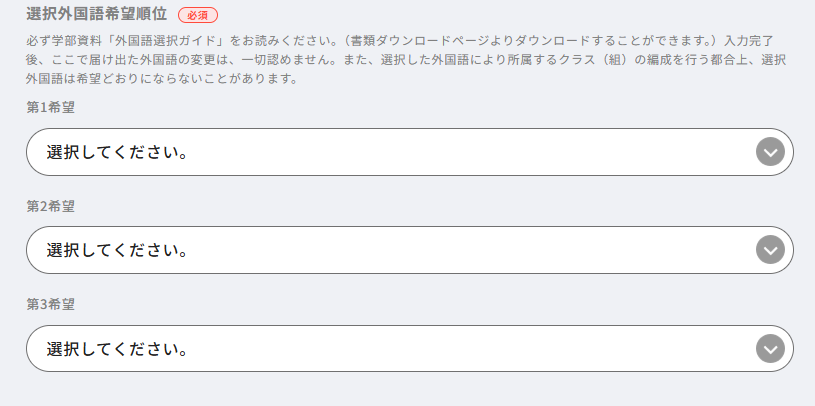Click the 選択外国語希望順位 heading
This screenshot has width=815, height=406.
[x=97, y=15]
